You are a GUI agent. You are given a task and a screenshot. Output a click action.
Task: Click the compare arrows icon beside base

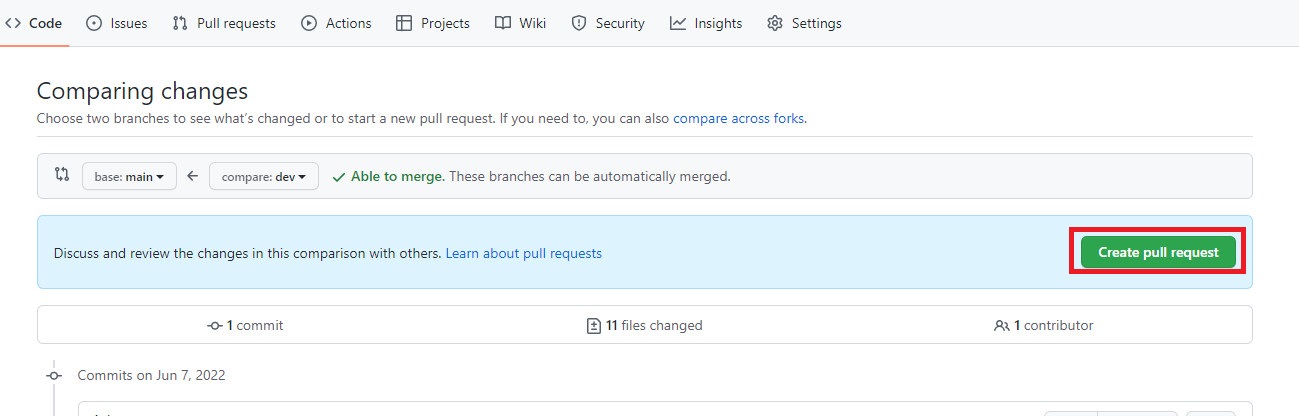tap(62, 175)
